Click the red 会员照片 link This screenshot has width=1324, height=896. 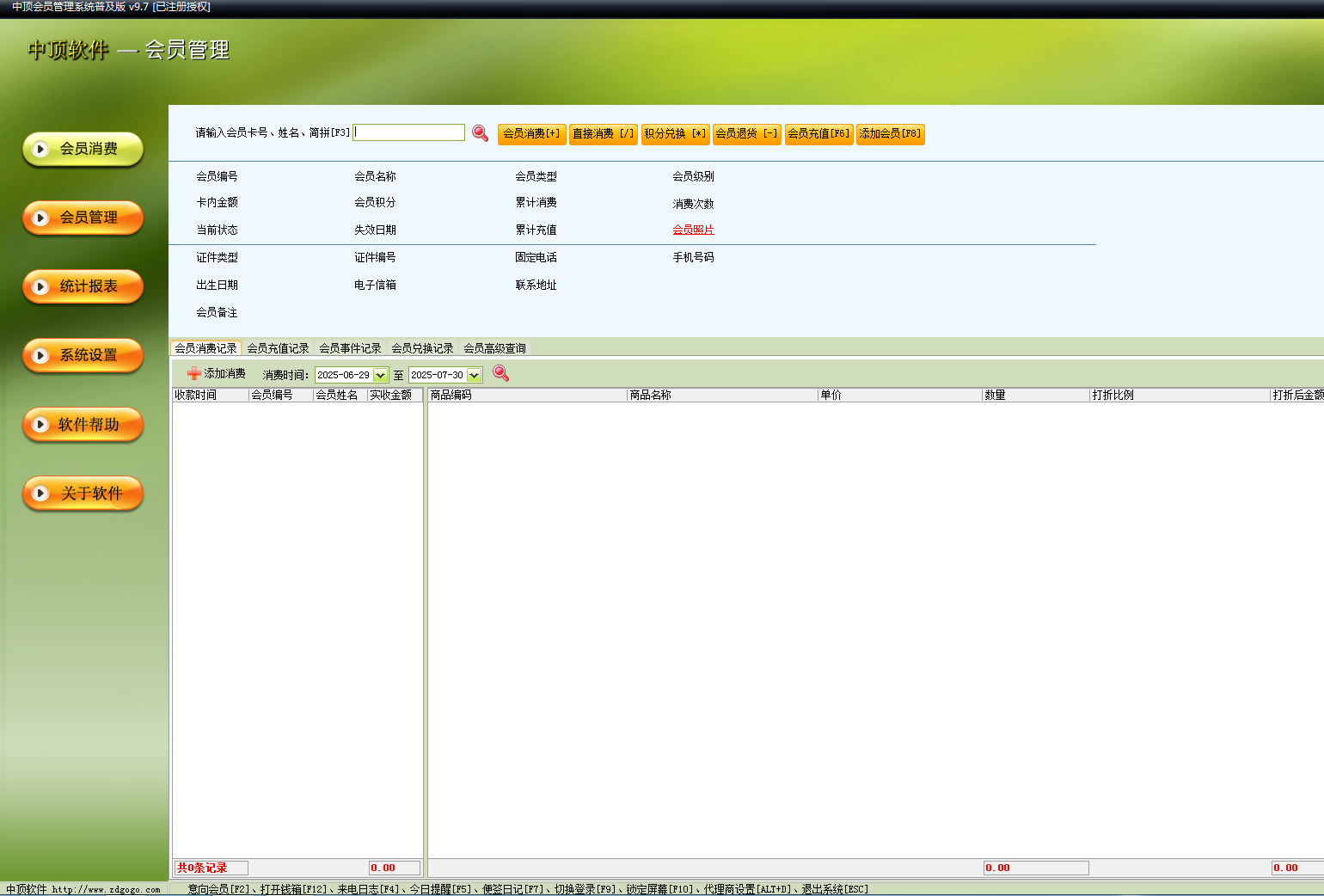pyautogui.click(x=693, y=230)
